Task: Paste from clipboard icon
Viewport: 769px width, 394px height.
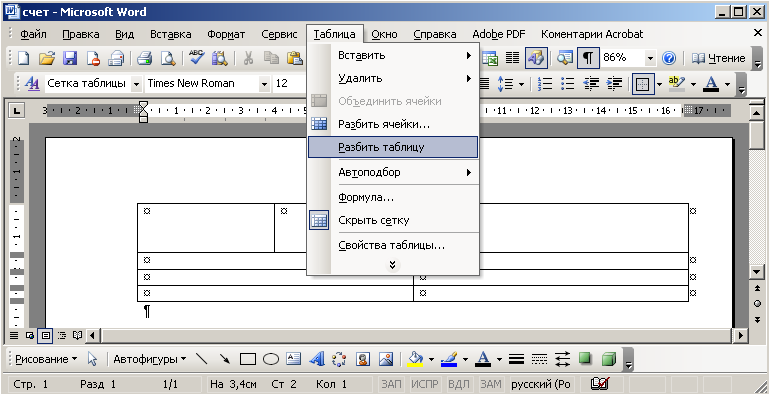Action: (295, 58)
